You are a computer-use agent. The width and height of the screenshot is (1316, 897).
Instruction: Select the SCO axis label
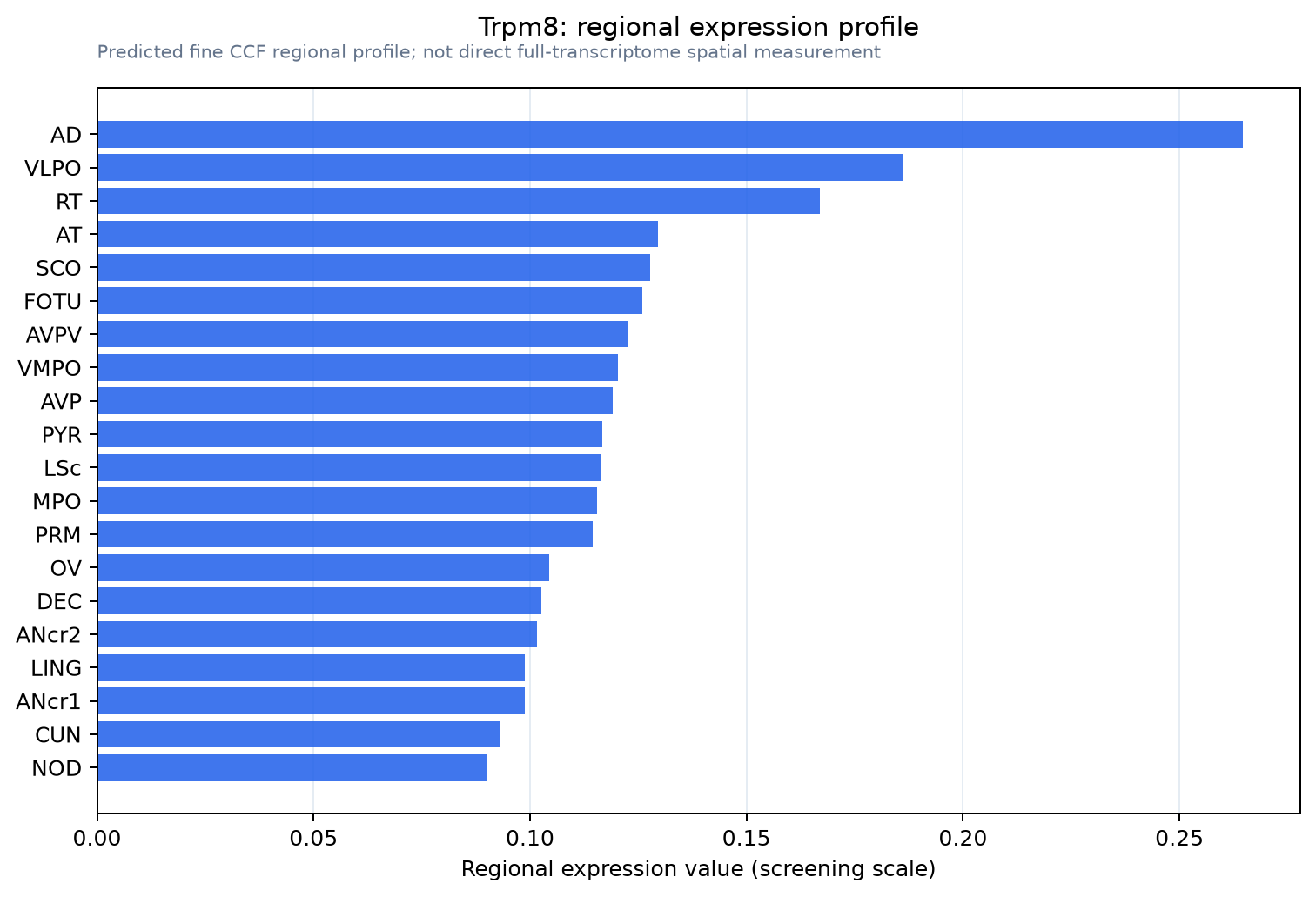59,268
